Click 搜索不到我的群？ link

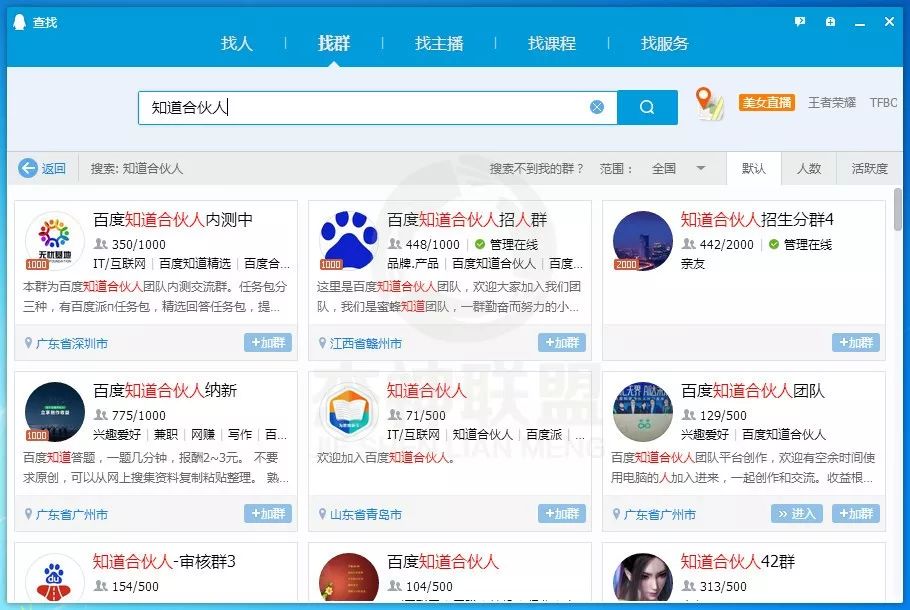536,169
